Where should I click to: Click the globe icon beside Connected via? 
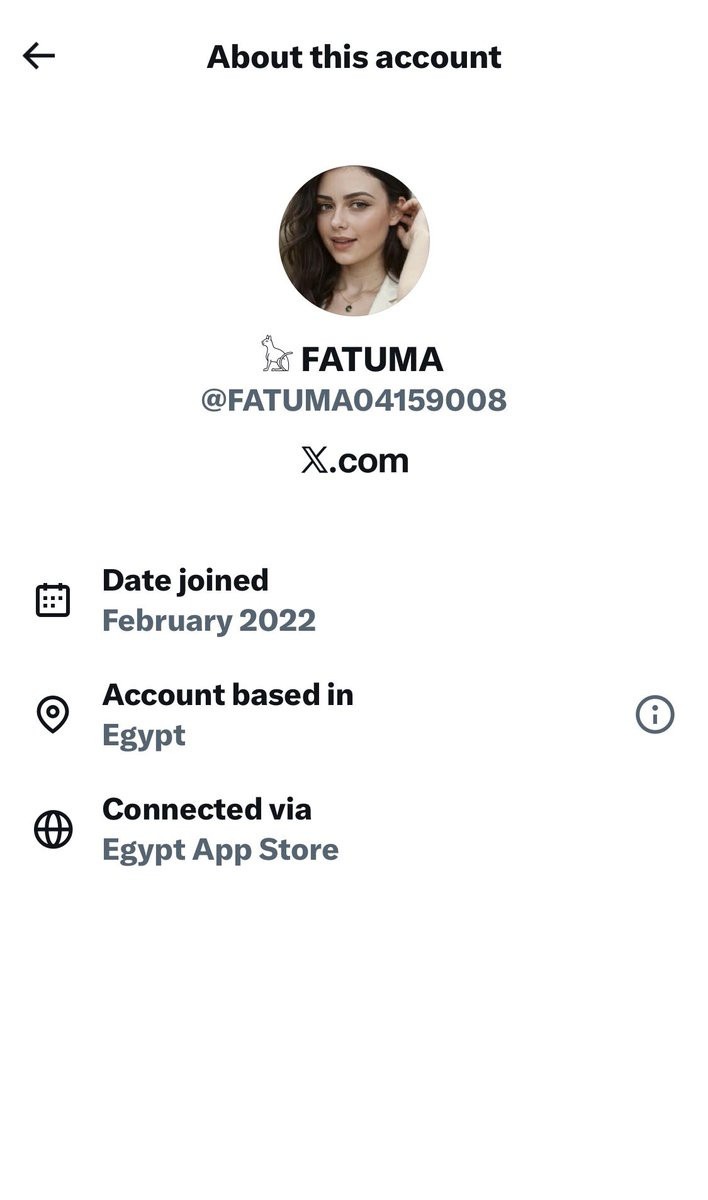pos(53,830)
